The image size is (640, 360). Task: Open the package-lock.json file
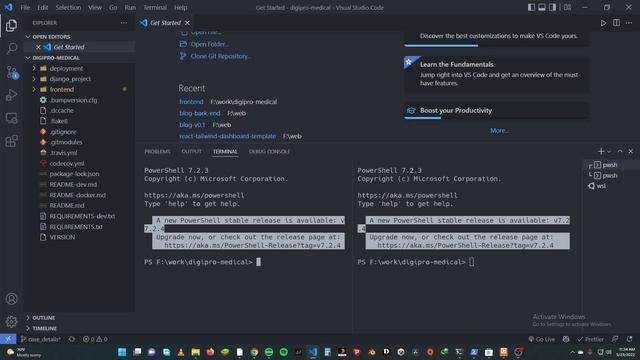(x=74, y=174)
